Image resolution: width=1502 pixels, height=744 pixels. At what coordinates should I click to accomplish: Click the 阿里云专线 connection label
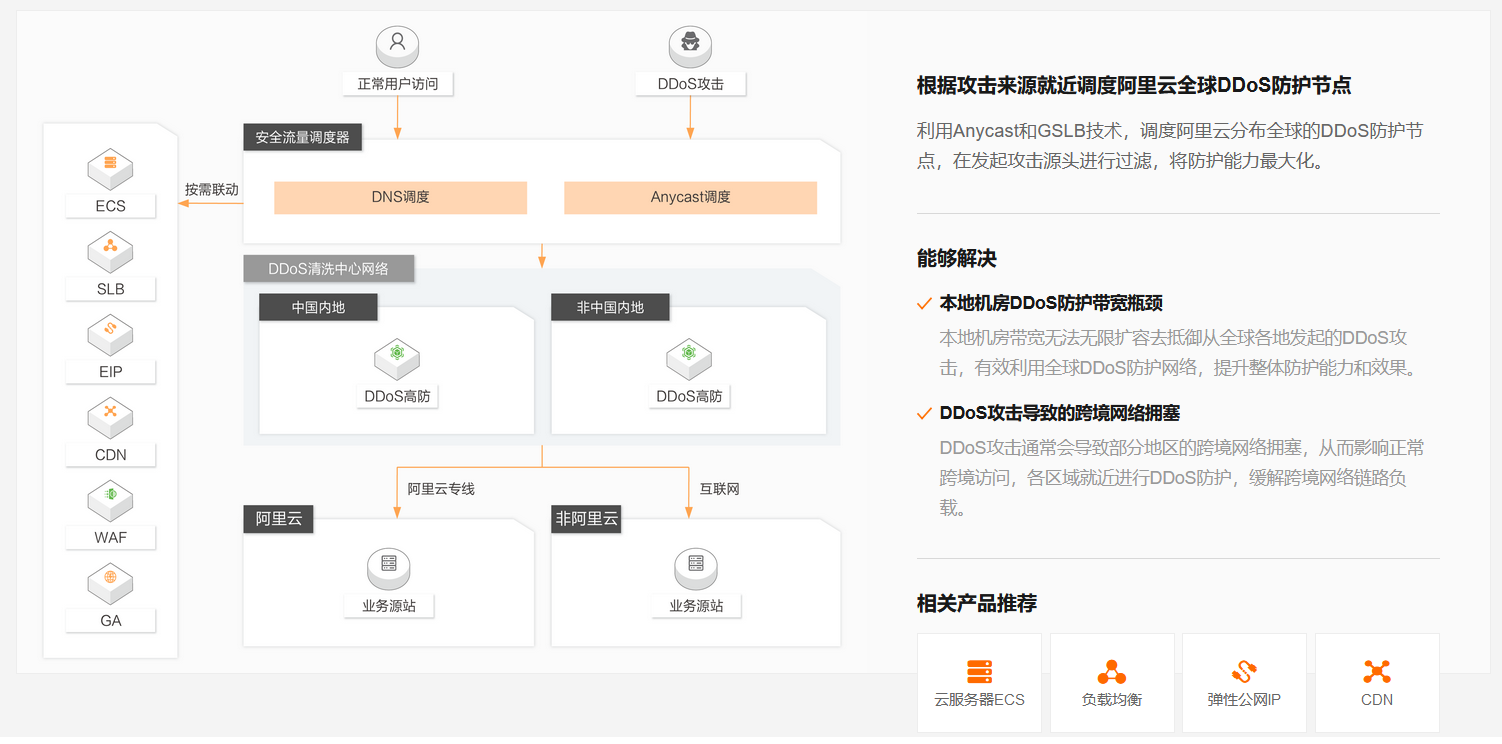pos(441,489)
